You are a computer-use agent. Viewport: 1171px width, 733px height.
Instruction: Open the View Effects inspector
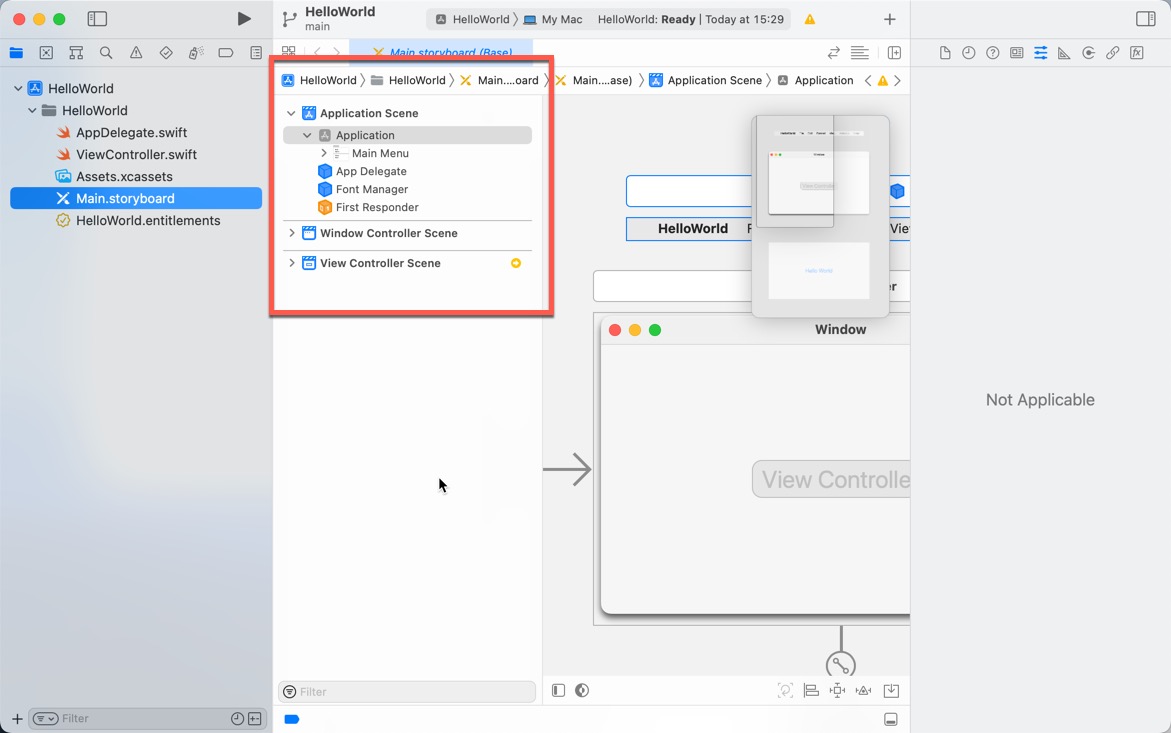pos(1137,52)
